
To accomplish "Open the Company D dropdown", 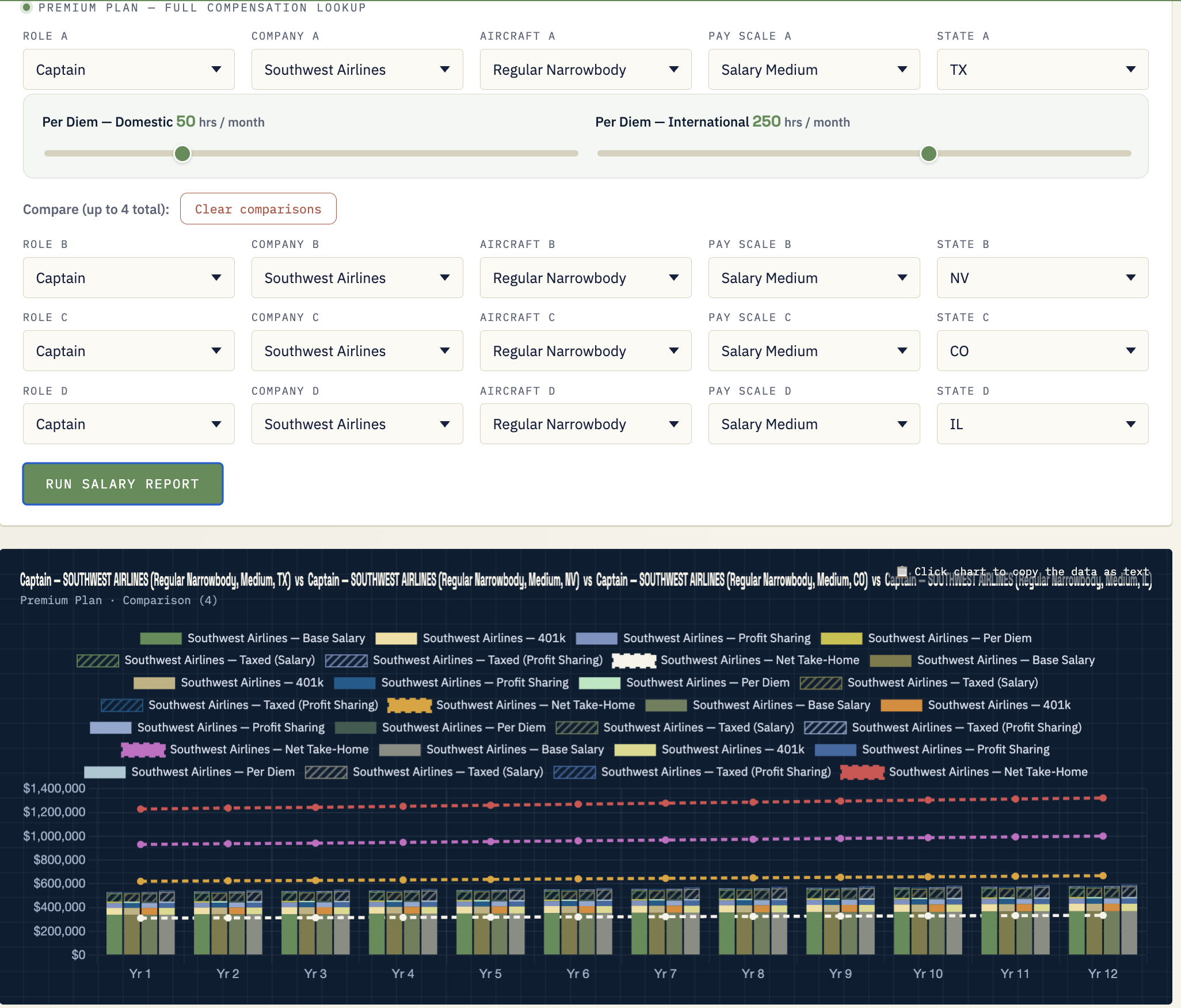I will 357,424.
